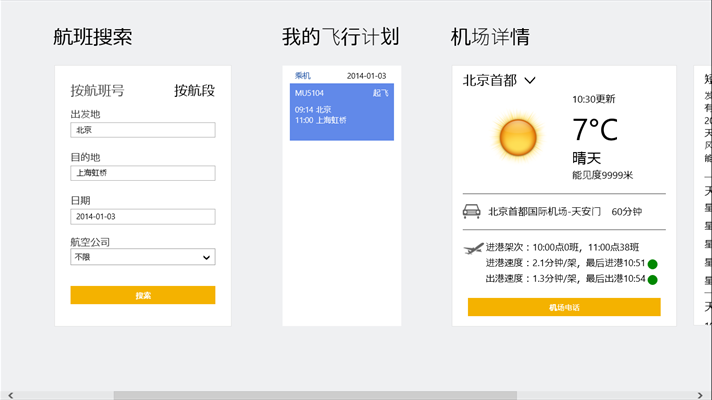Open the 航空公司 dropdown set to 不限
This screenshot has height=400, width=712.
pyautogui.click(x=143, y=257)
